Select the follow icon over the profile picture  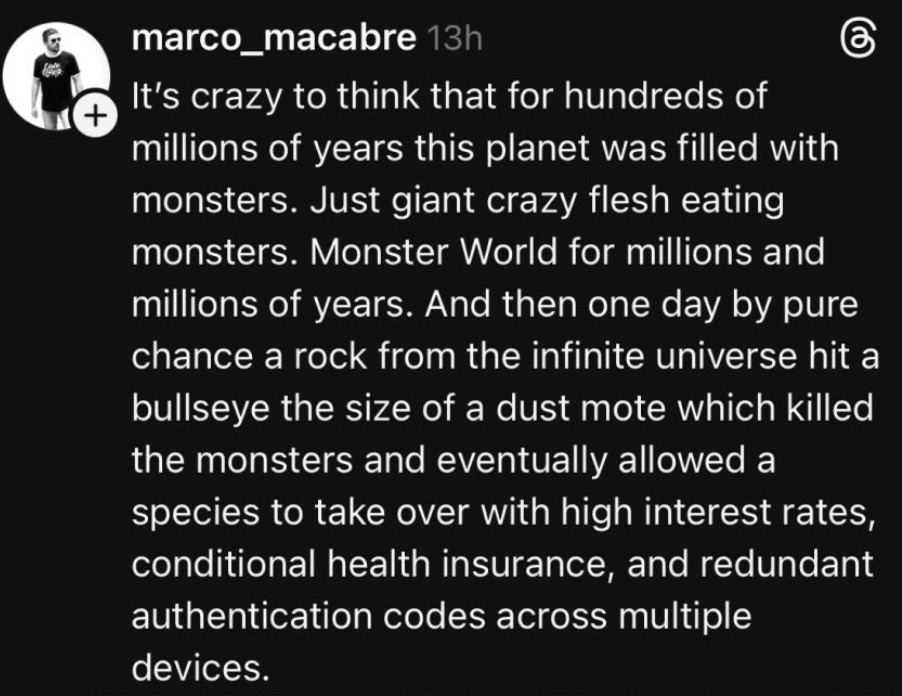point(95,113)
